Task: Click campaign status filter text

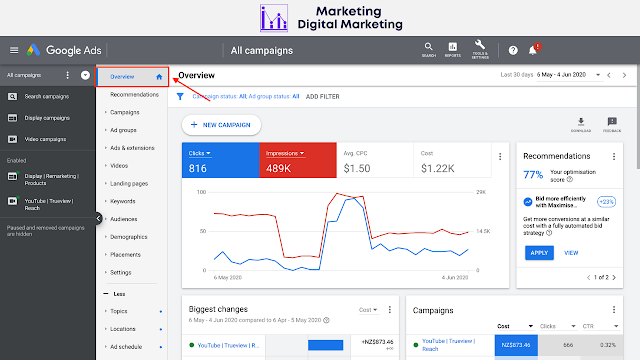Action: (x=246, y=97)
